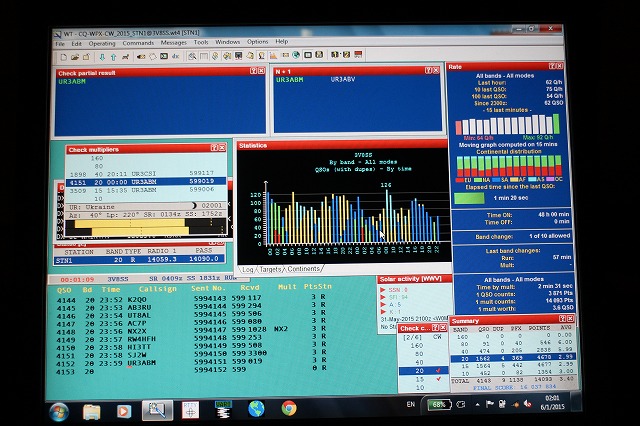Click log entry 4144 K2QO

click(x=191, y=300)
